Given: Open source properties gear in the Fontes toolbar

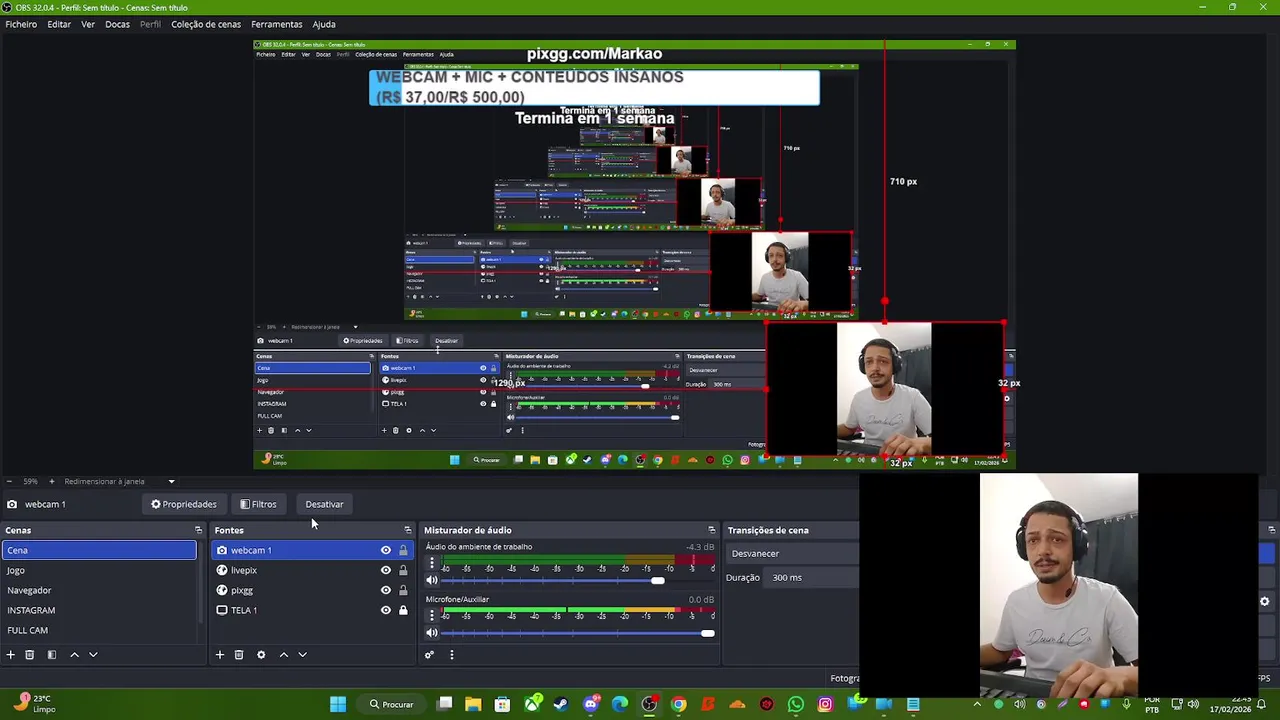Looking at the screenshot, I should [x=261, y=655].
